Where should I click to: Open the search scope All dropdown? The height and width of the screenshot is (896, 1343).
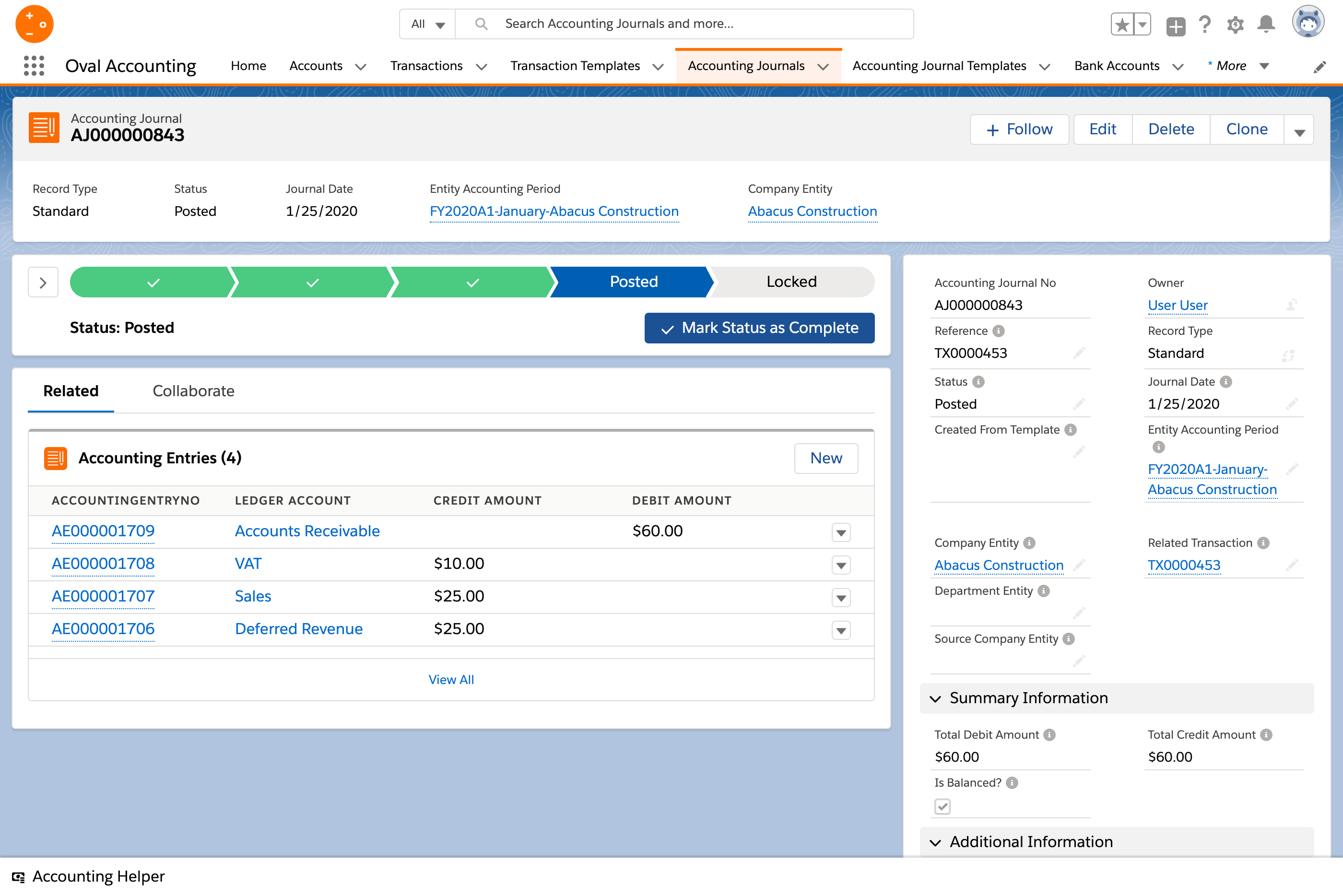coord(428,24)
